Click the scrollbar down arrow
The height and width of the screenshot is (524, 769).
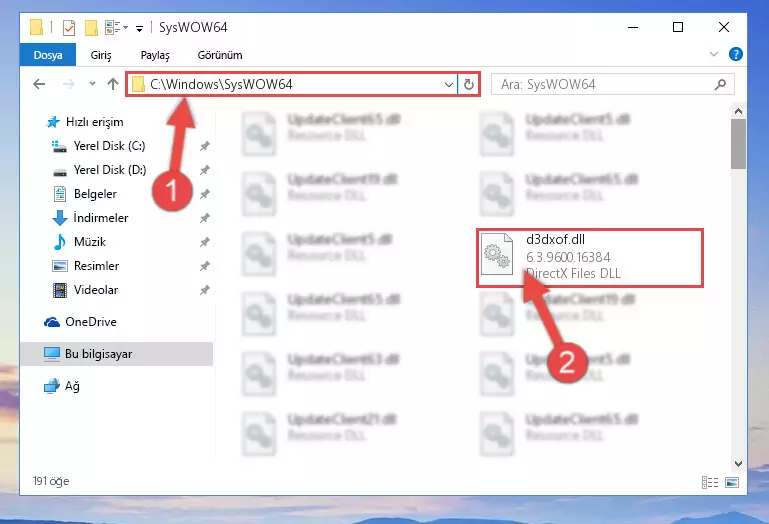click(x=738, y=463)
